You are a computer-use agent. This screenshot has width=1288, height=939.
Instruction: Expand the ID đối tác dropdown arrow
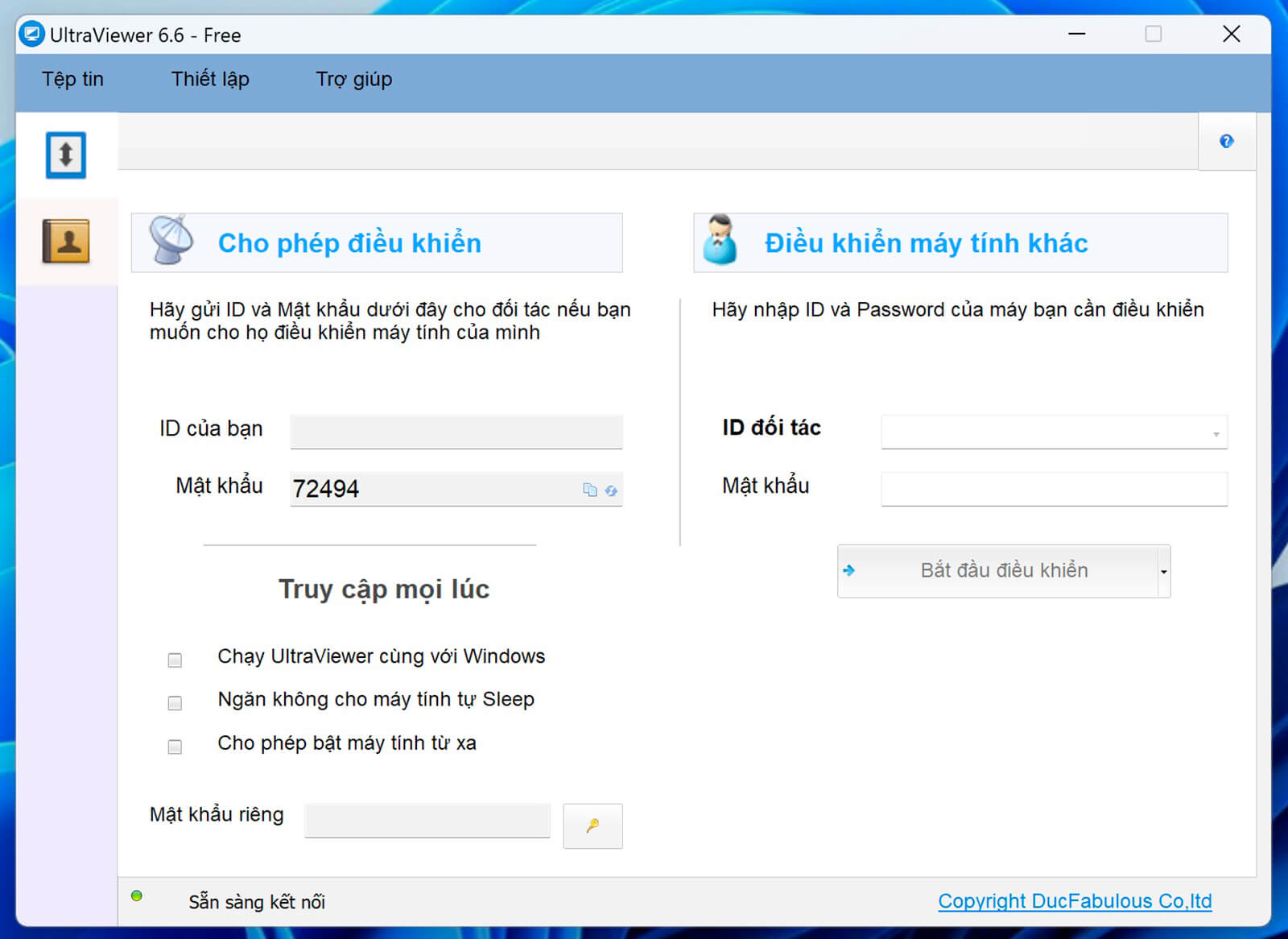tap(1216, 434)
